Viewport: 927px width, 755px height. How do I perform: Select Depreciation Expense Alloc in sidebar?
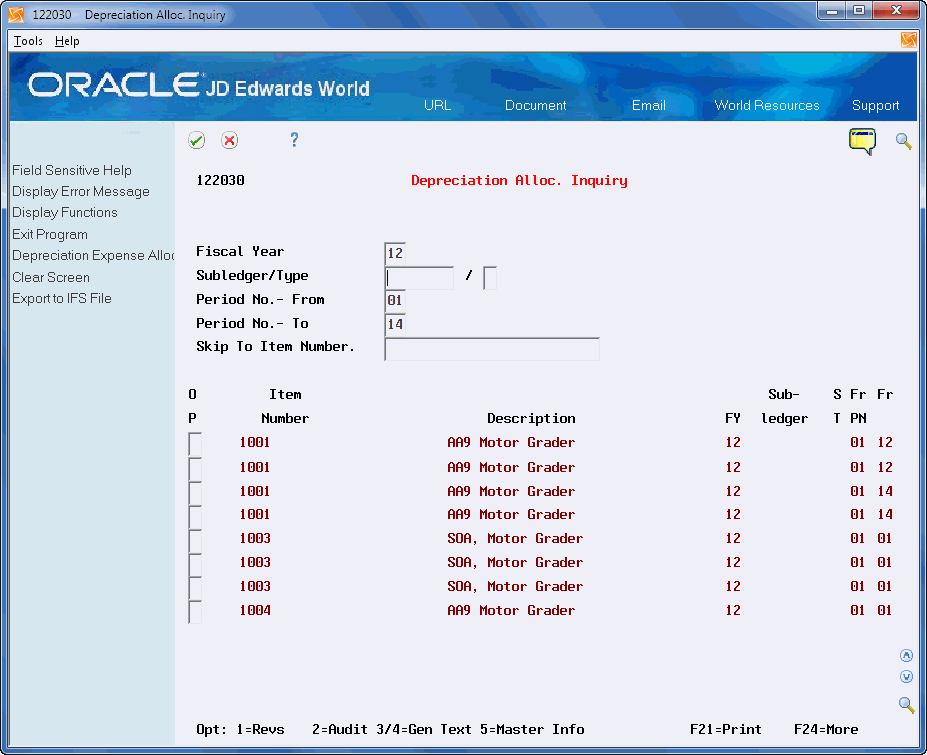tap(93, 255)
